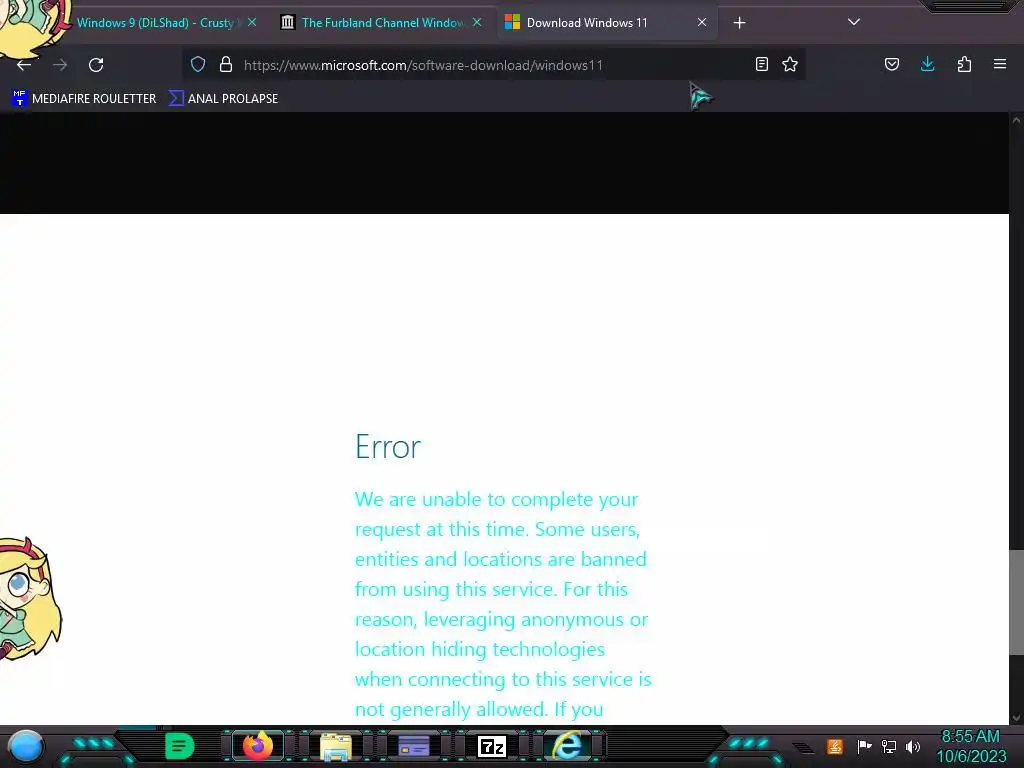
Task: Open network tray icon
Action: (x=889, y=746)
